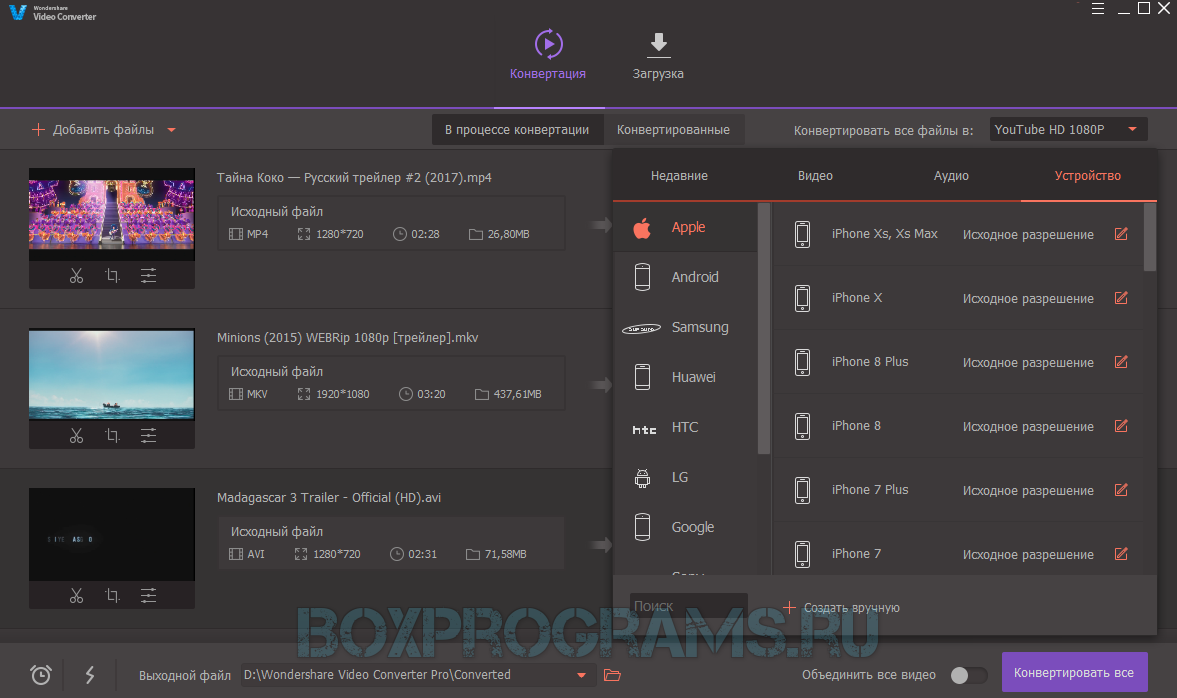Screen dimensions: 1177x698
Task: Crop the Minions video
Action: click(113, 435)
